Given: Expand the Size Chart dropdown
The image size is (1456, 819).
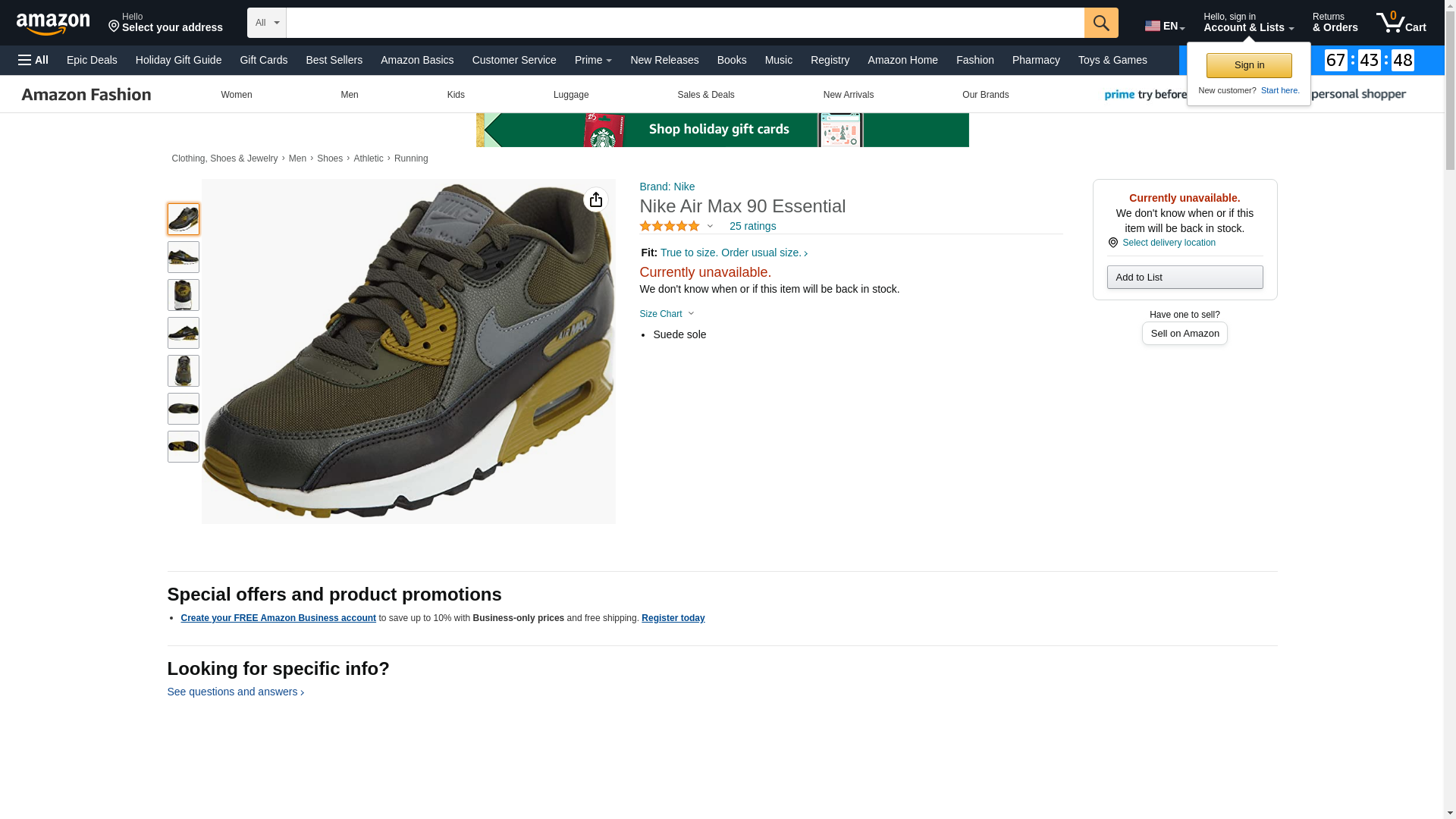Looking at the screenshot, I should point(666,314).
